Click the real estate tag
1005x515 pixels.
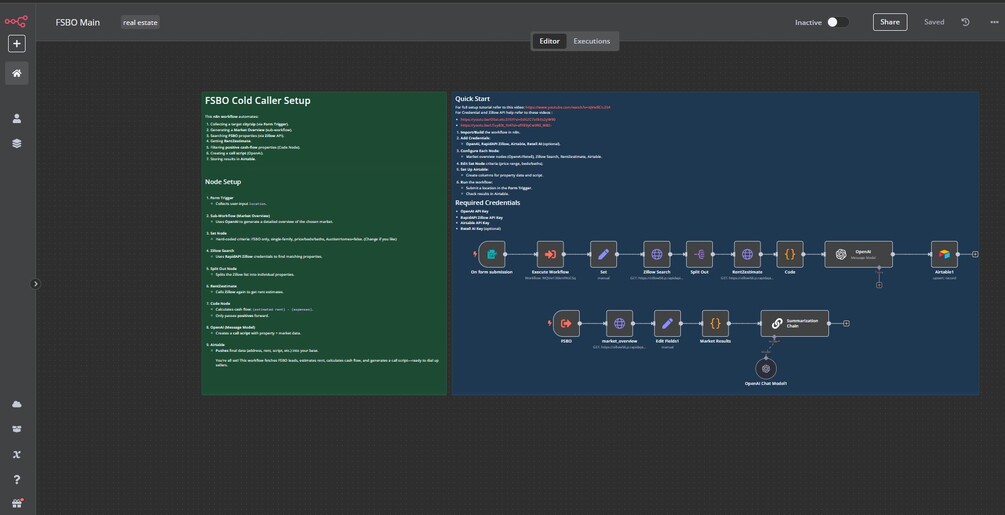[x=140, y=22]
